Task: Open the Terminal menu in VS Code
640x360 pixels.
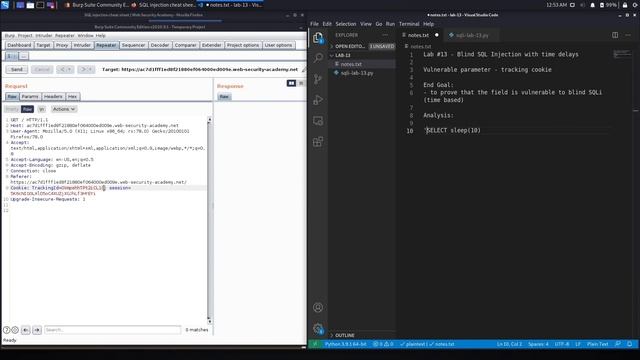Action: tap(409, 24)
